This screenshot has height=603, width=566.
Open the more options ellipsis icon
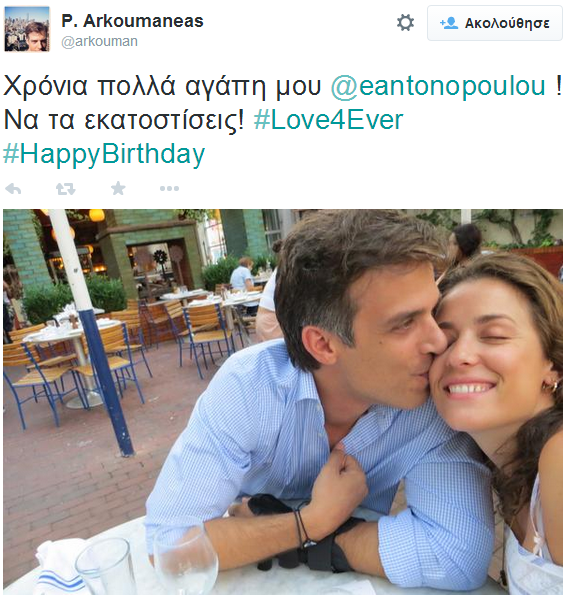(x=169, y=188)
